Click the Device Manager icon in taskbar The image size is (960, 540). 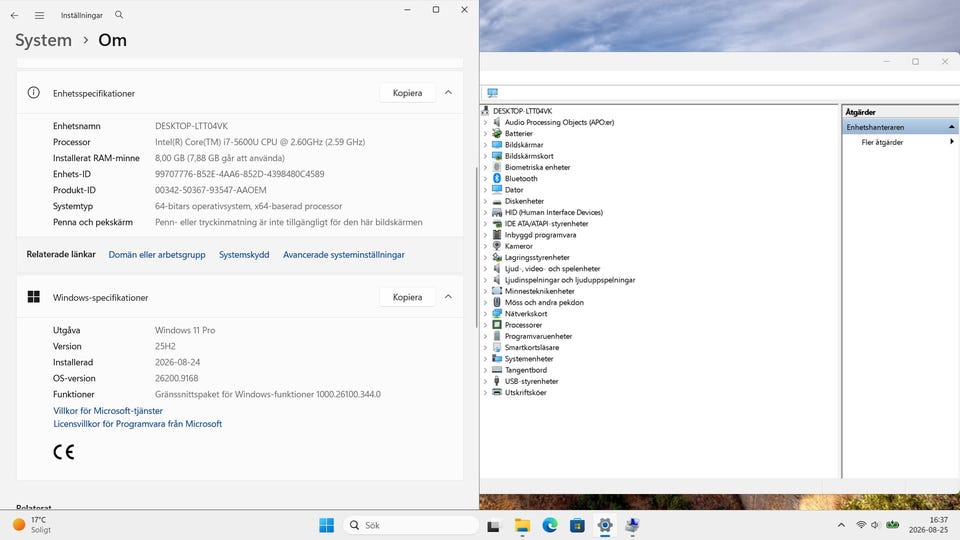click(632, 525)
